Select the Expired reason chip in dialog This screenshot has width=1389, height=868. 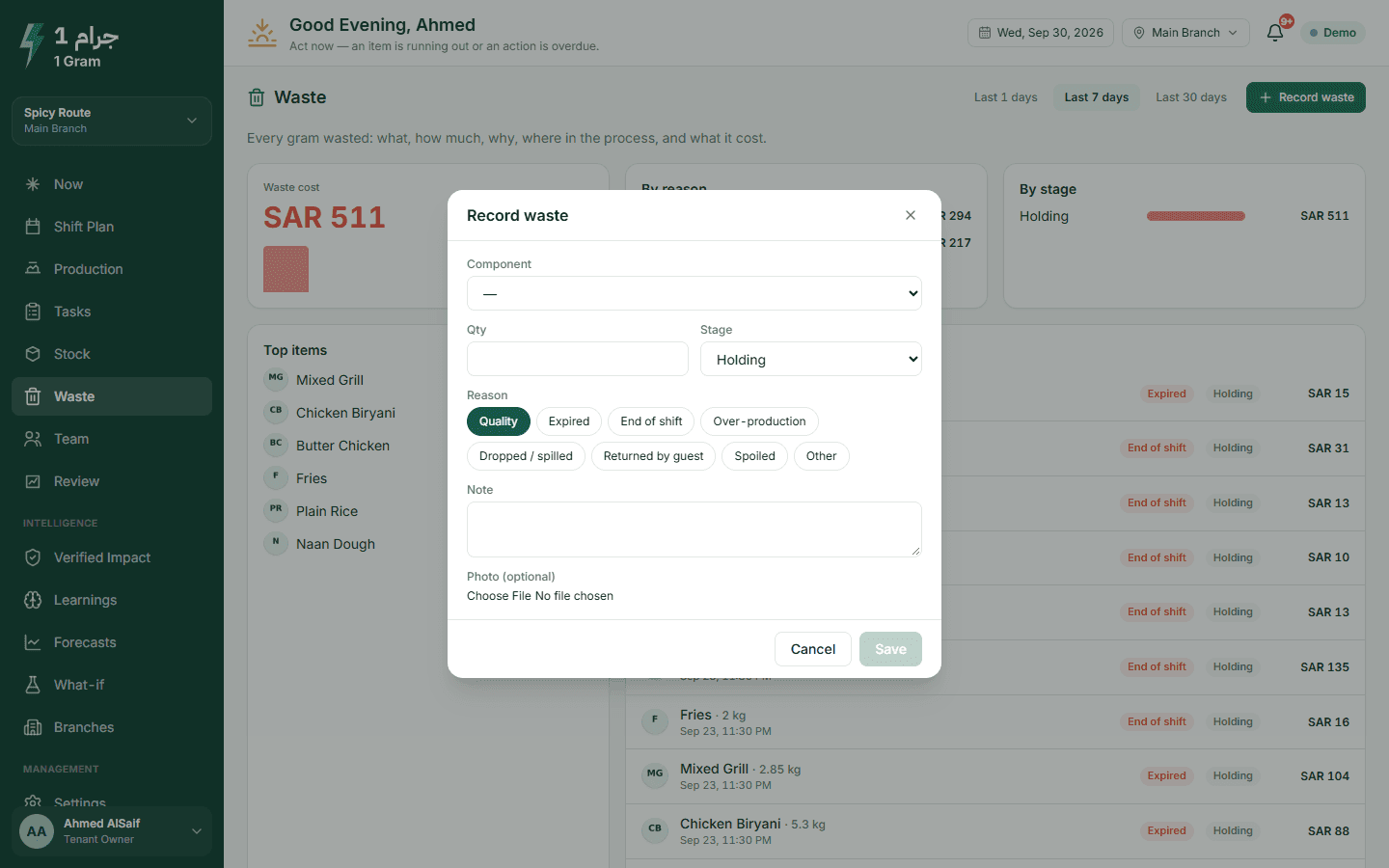tap(569, 421)
